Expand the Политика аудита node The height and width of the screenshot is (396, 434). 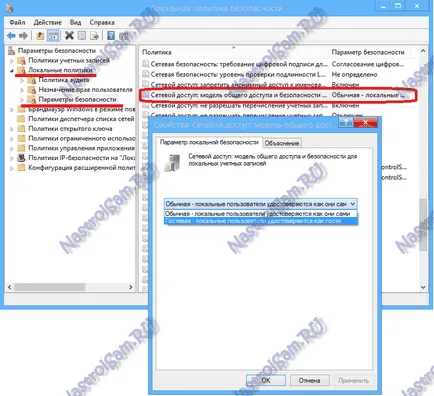[x=22, y=80]
